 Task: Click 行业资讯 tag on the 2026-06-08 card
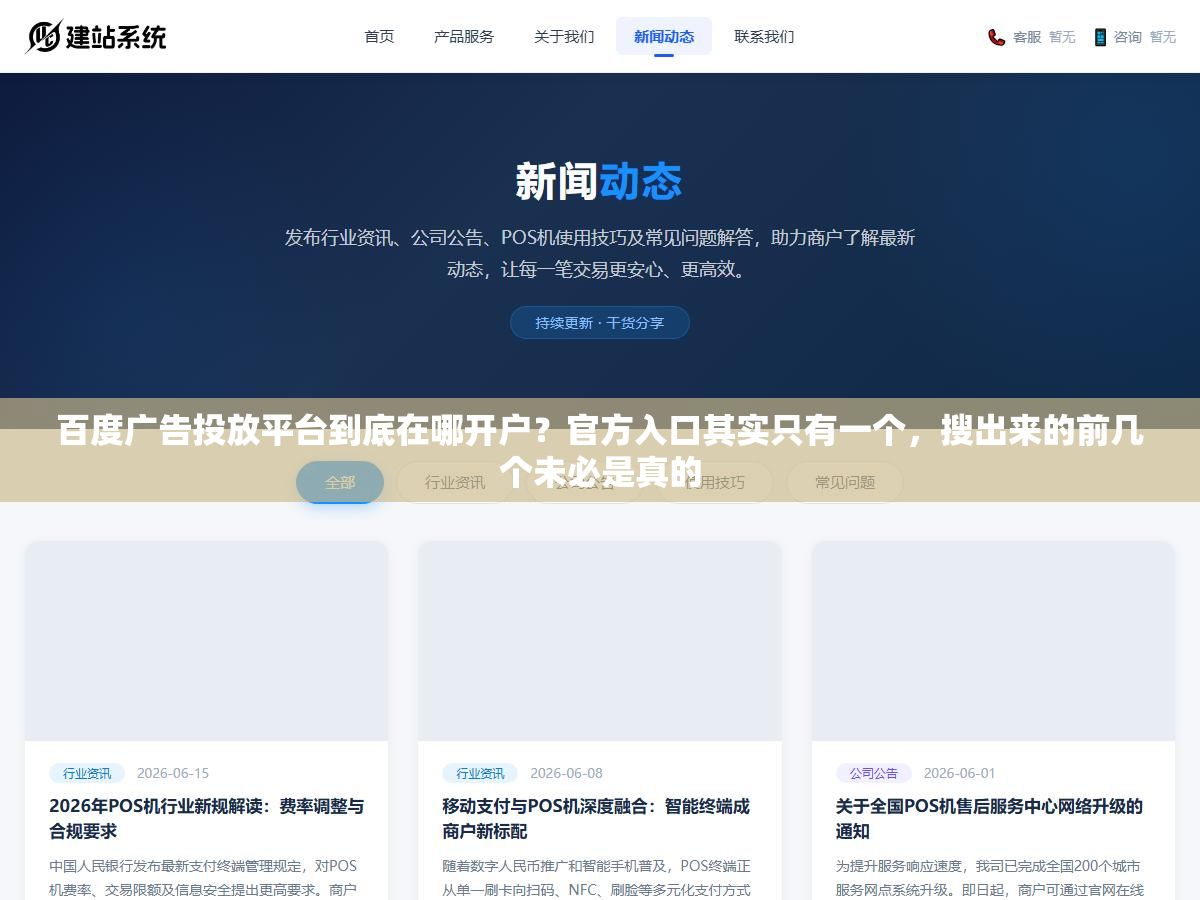point(480,773)
